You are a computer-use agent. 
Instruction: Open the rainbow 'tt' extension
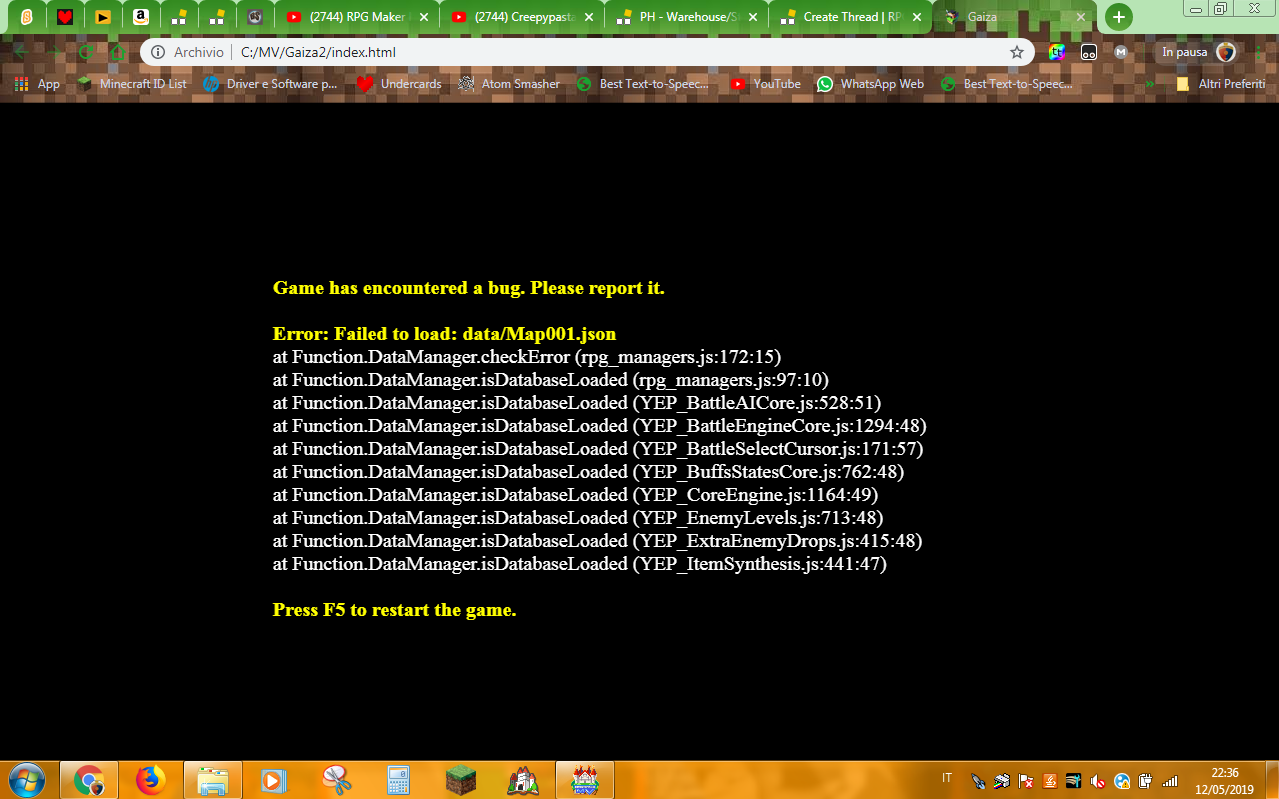click(1057, 52)
